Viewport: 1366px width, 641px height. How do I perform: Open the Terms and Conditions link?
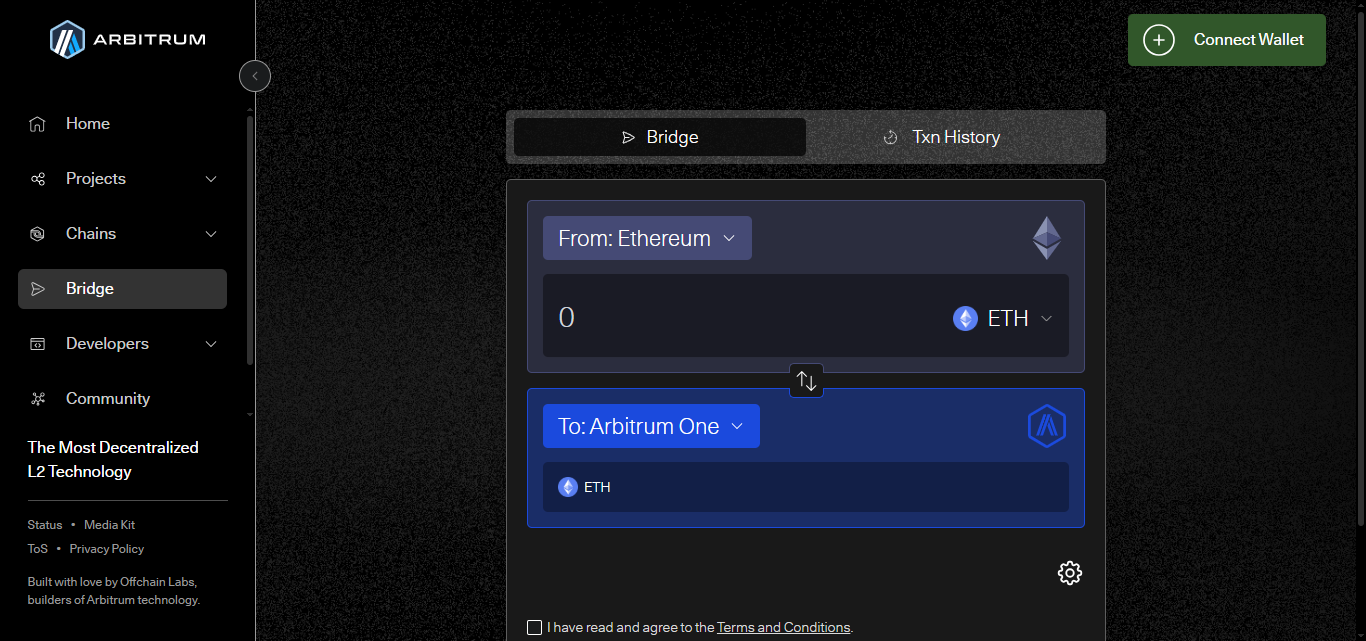click(x=783, y=628)
